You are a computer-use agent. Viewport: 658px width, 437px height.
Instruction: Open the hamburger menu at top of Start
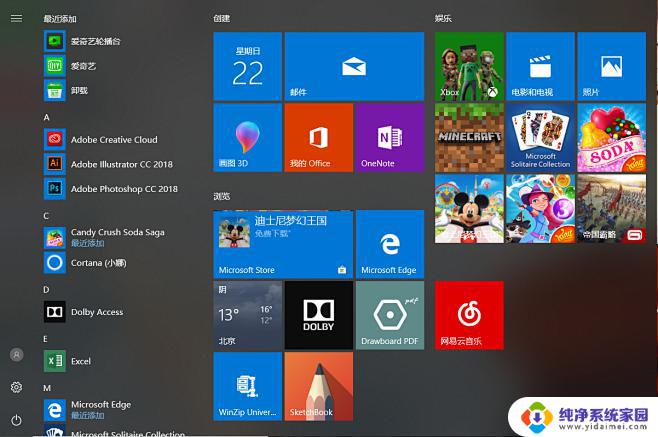pyautogui.click(x=16, y=18)
